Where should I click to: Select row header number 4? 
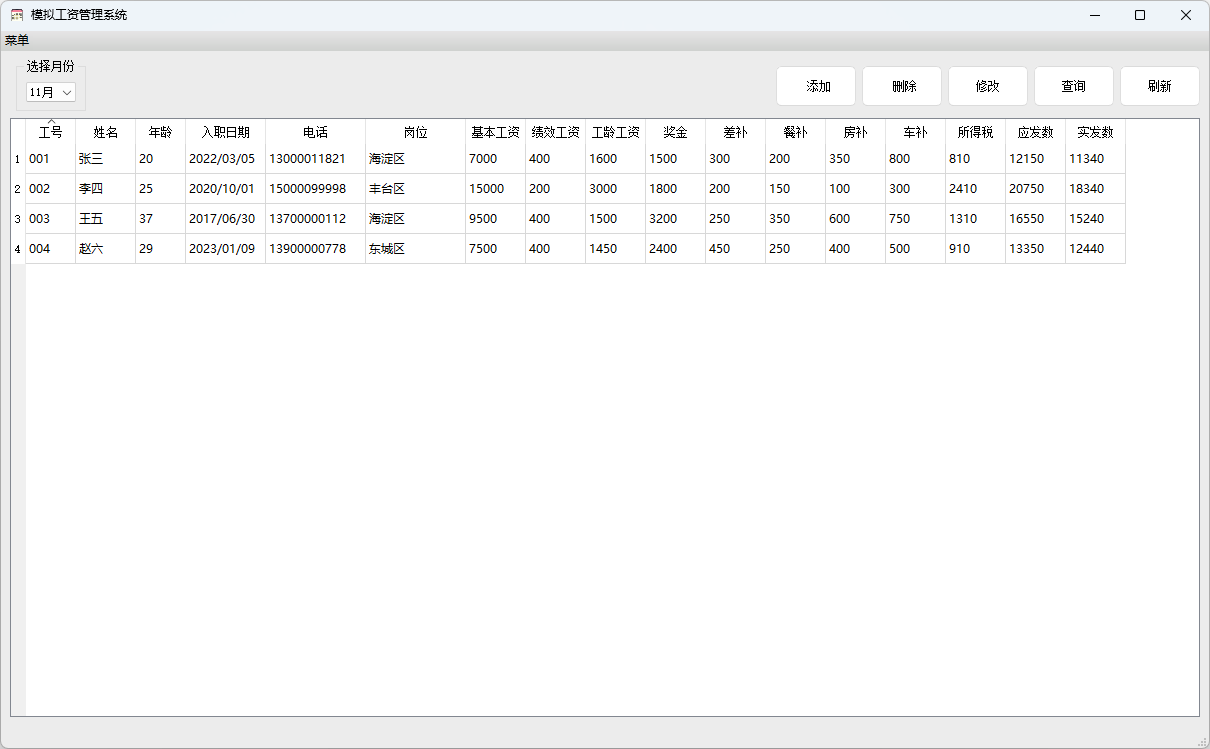(x=18, y=249)
